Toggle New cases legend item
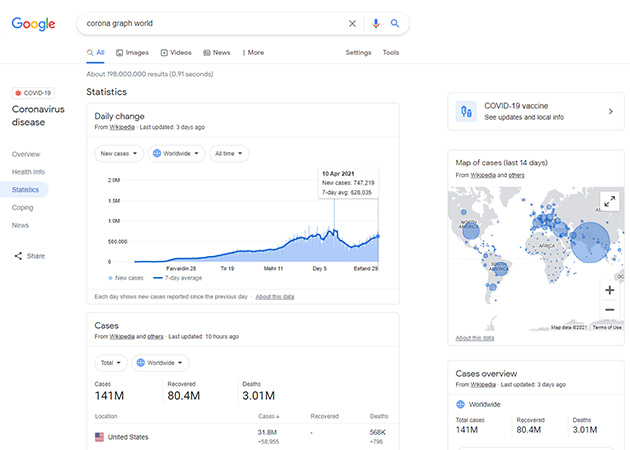This screenshot has height=450, width=630. (x=126, y=278)
